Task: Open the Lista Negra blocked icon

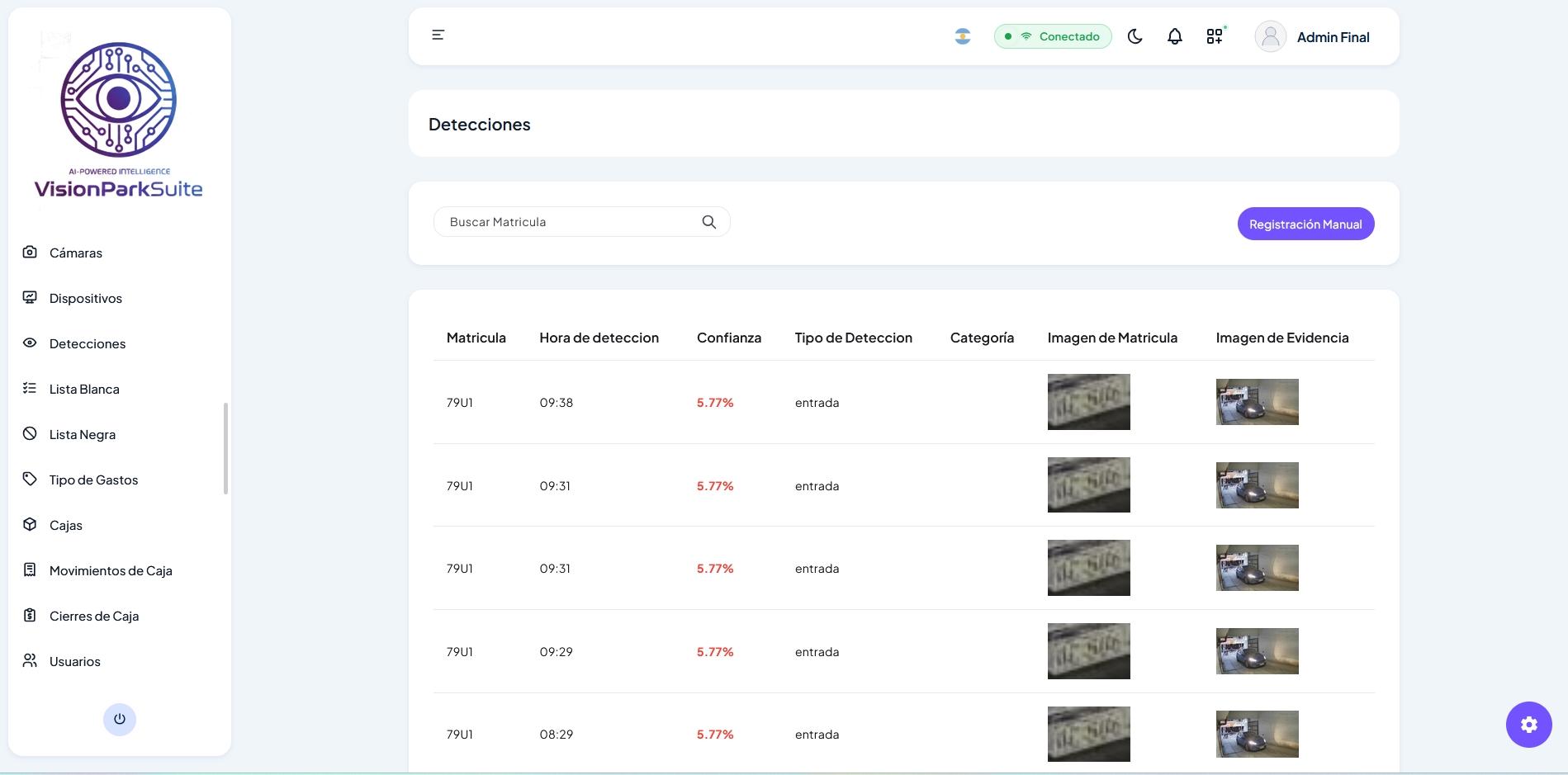Action: (30, 433)
